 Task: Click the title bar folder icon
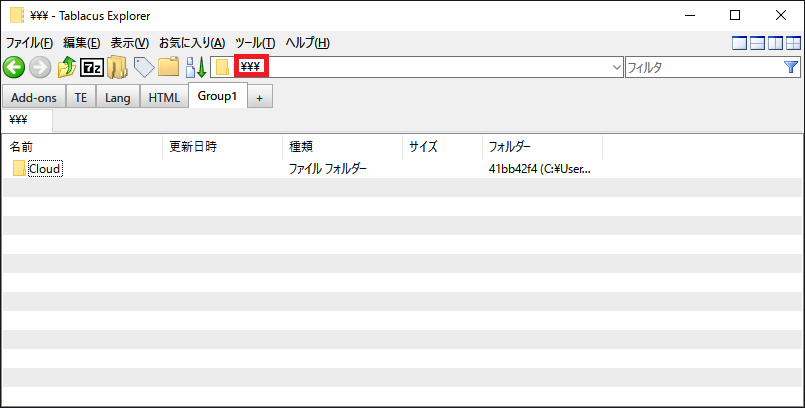(x=17, y=15)
